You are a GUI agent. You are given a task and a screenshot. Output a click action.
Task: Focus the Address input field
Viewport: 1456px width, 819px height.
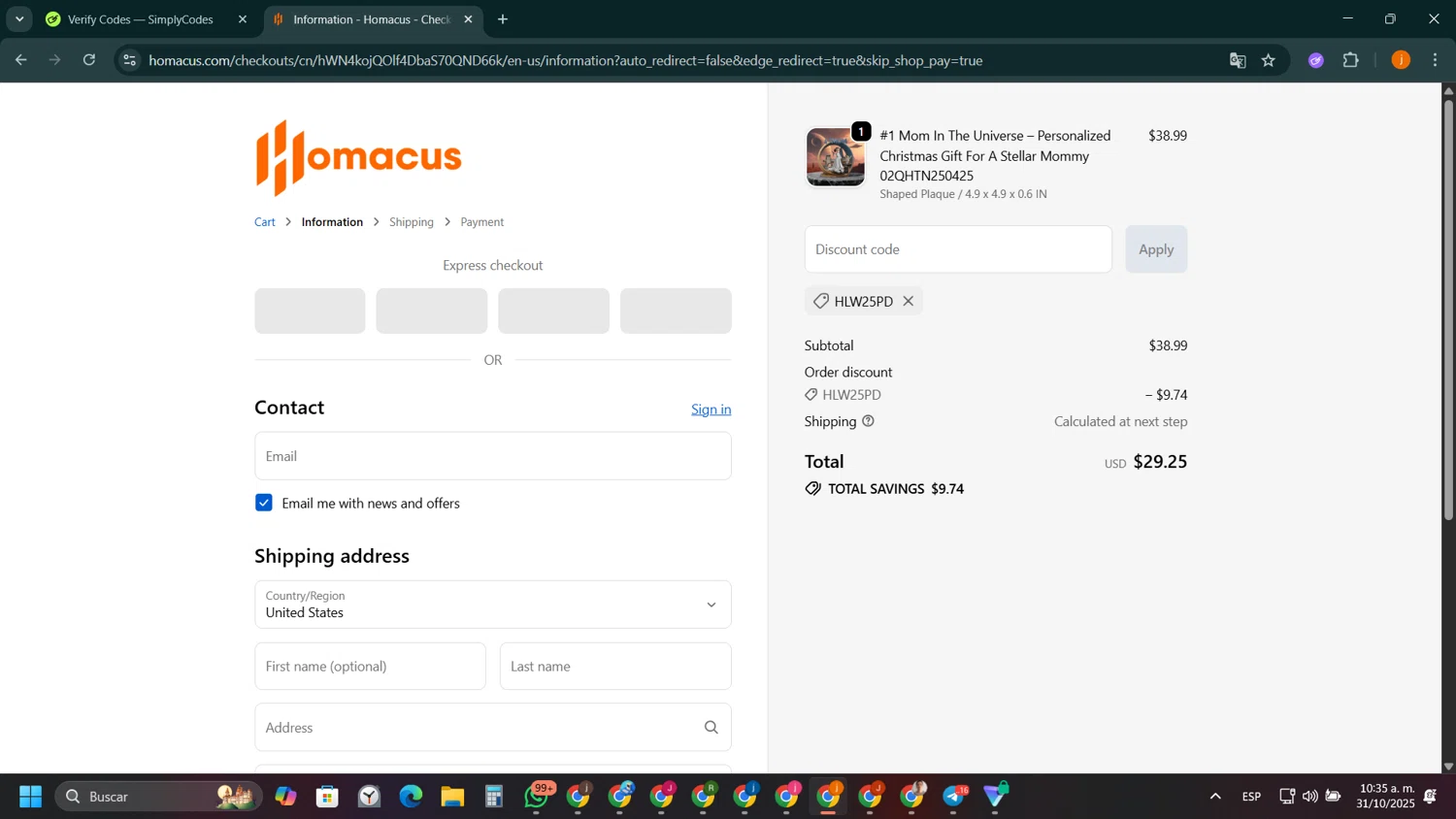pyautogui.click(x=493, y=728)
